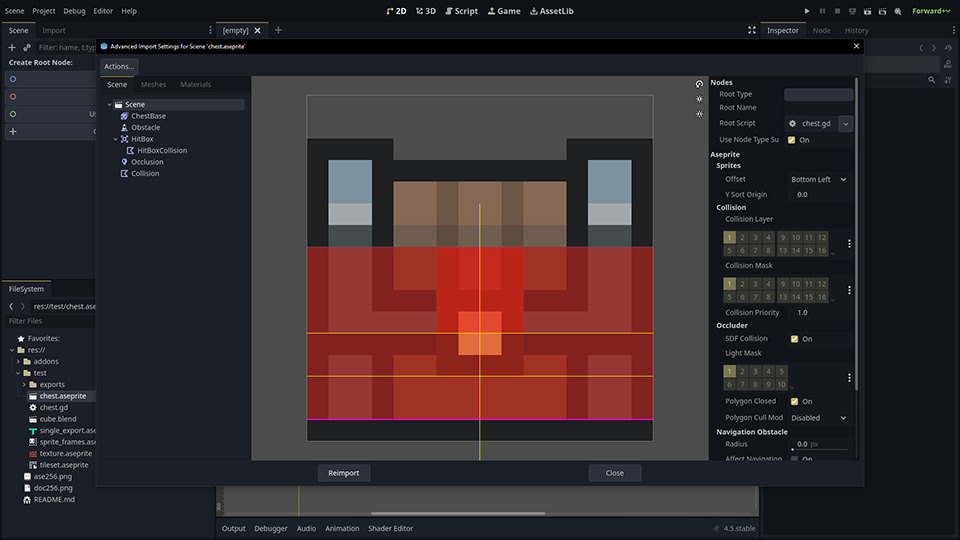The image size is (960, 540).
Task: Run a specific scene icon
Action: pyautogui.click(x=882, y=11)
